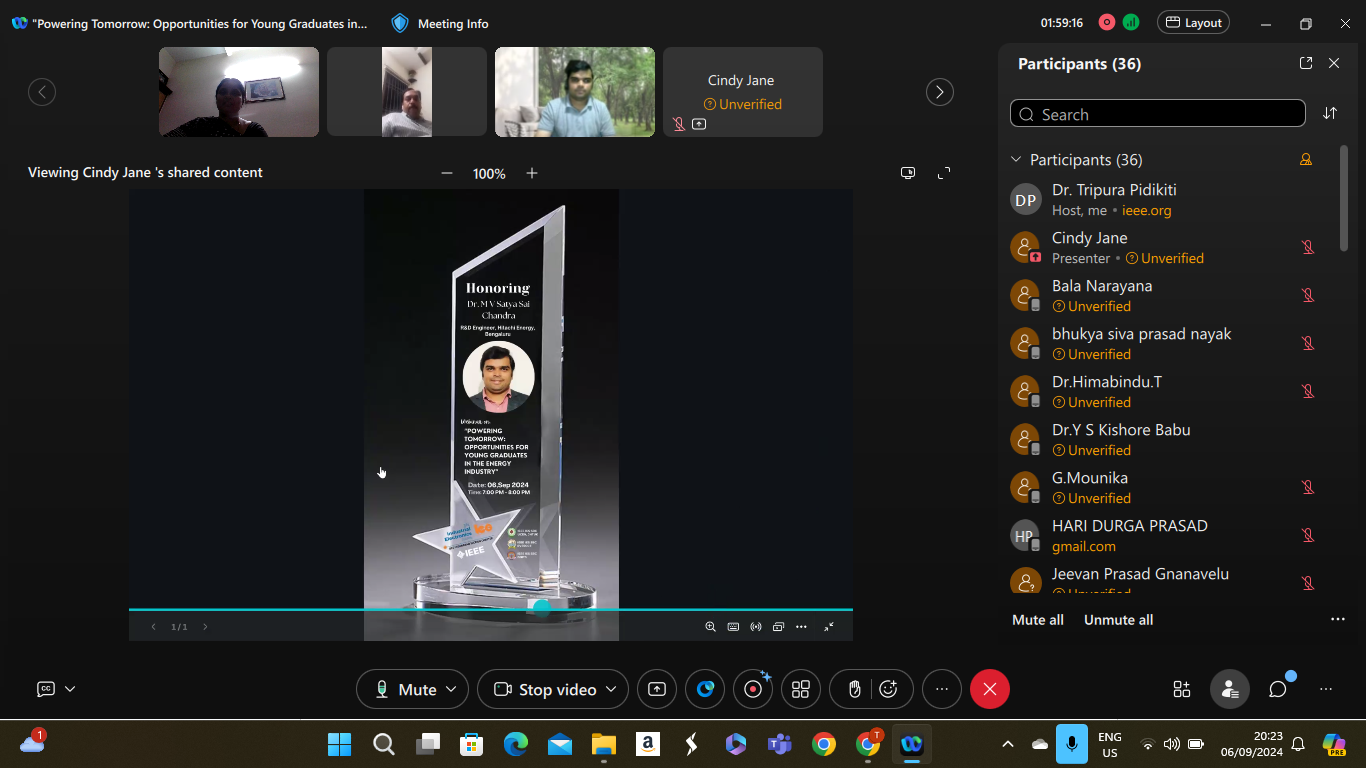Open the more options menu in control bar
Viewport: 1366px width, 768px height.
coord(941,689)
